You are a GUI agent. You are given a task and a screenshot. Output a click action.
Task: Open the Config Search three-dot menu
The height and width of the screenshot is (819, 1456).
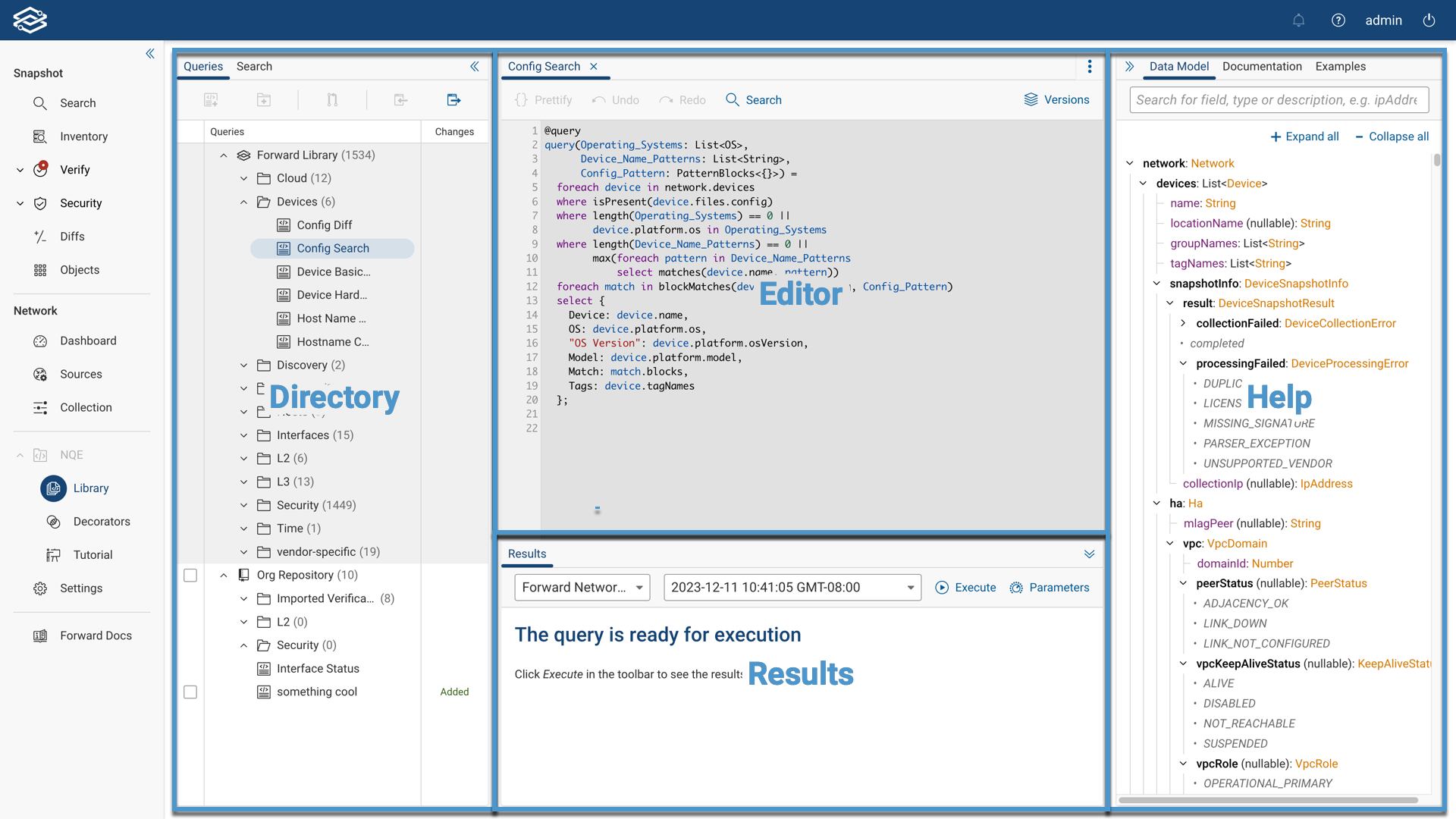pos(1090,67)
